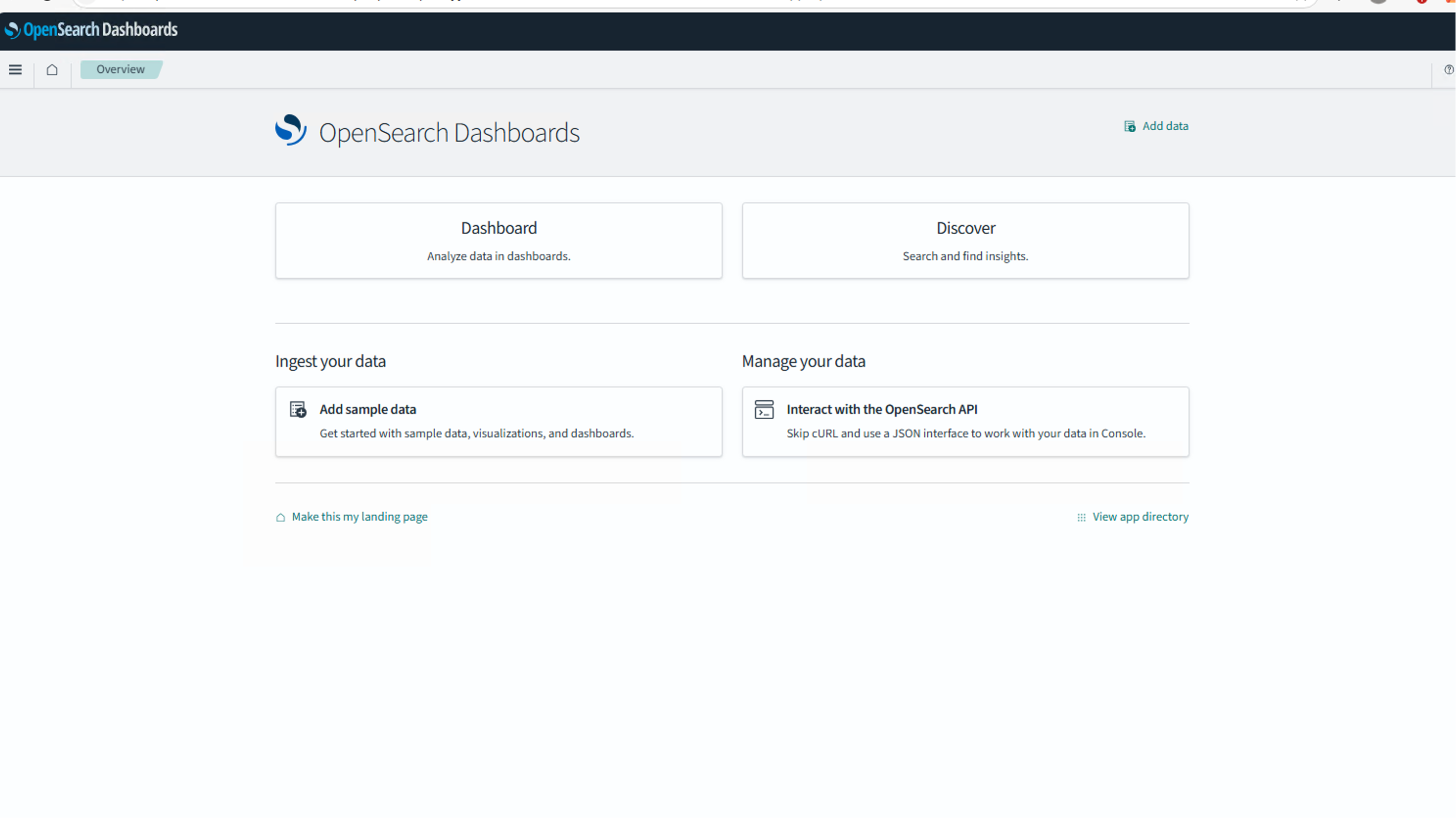Click the sample data description text
Image resolution: width=1456 pixels, height=818 pixels.
(476, 433)
